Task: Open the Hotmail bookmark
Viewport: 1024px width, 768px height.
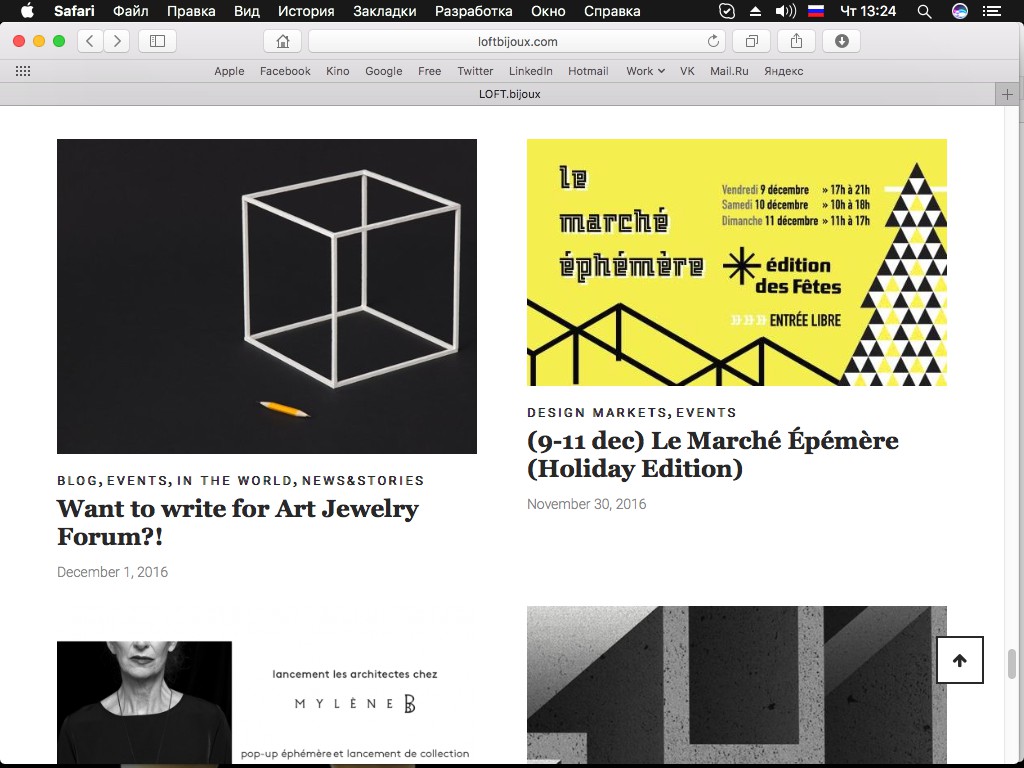Action: (588, 71)
